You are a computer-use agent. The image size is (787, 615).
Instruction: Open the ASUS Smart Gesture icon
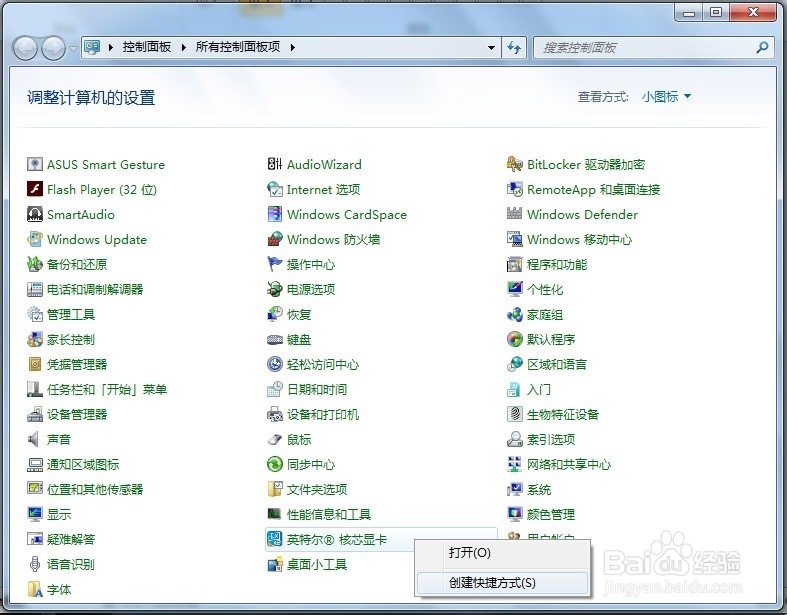[35, 164]
